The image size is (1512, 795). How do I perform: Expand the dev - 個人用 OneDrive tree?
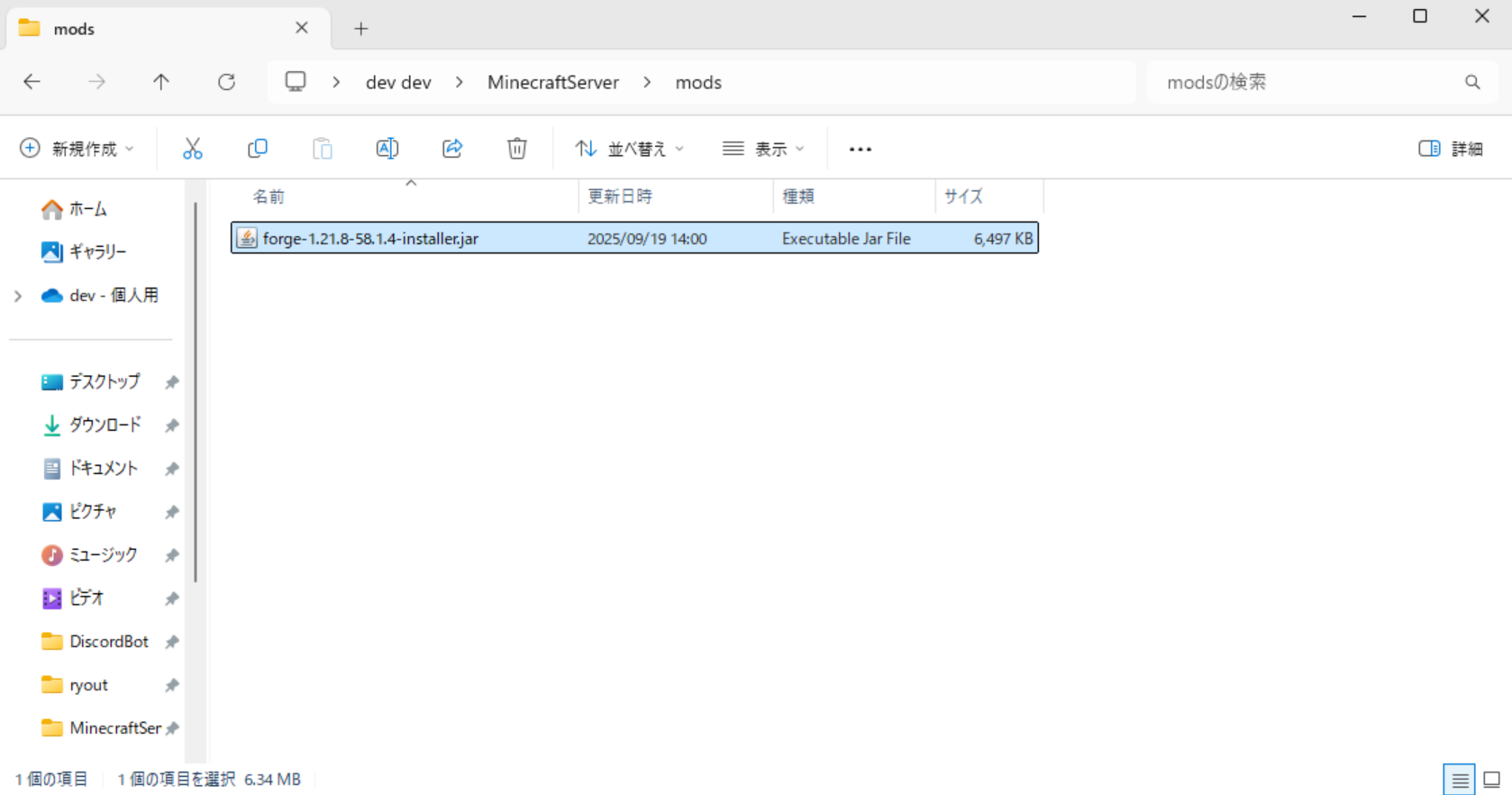[x=18, y=296]
